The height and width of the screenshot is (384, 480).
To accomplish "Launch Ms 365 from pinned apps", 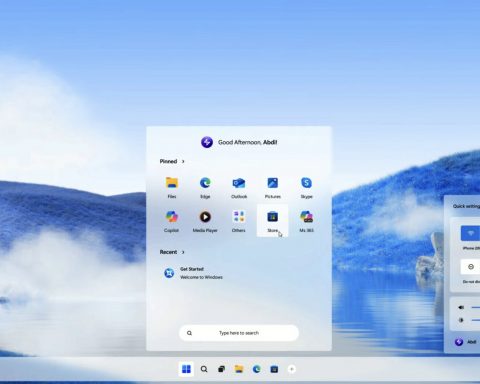I will tap(306, 221).
